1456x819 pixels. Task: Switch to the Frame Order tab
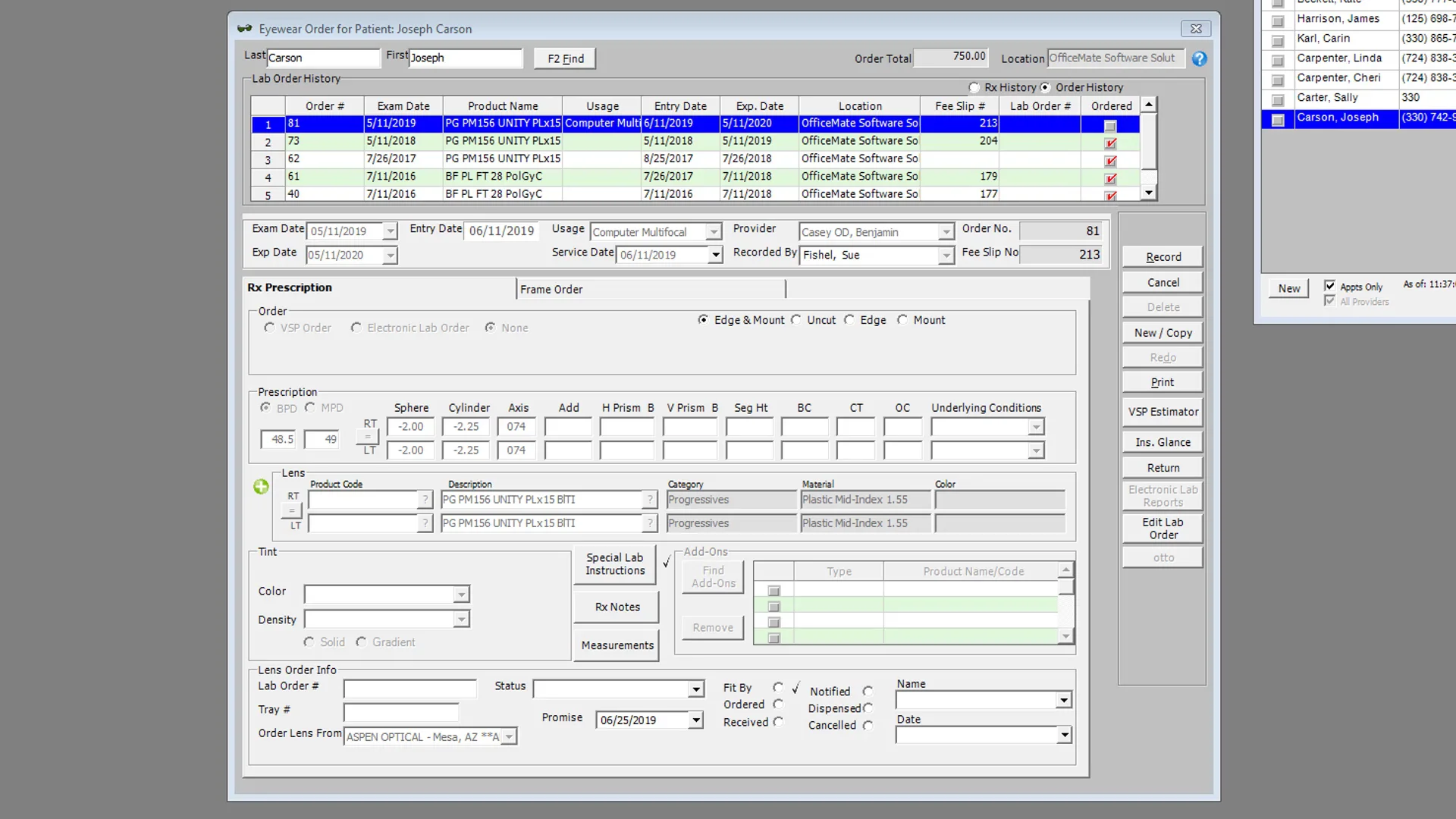(x=551, y=289)
